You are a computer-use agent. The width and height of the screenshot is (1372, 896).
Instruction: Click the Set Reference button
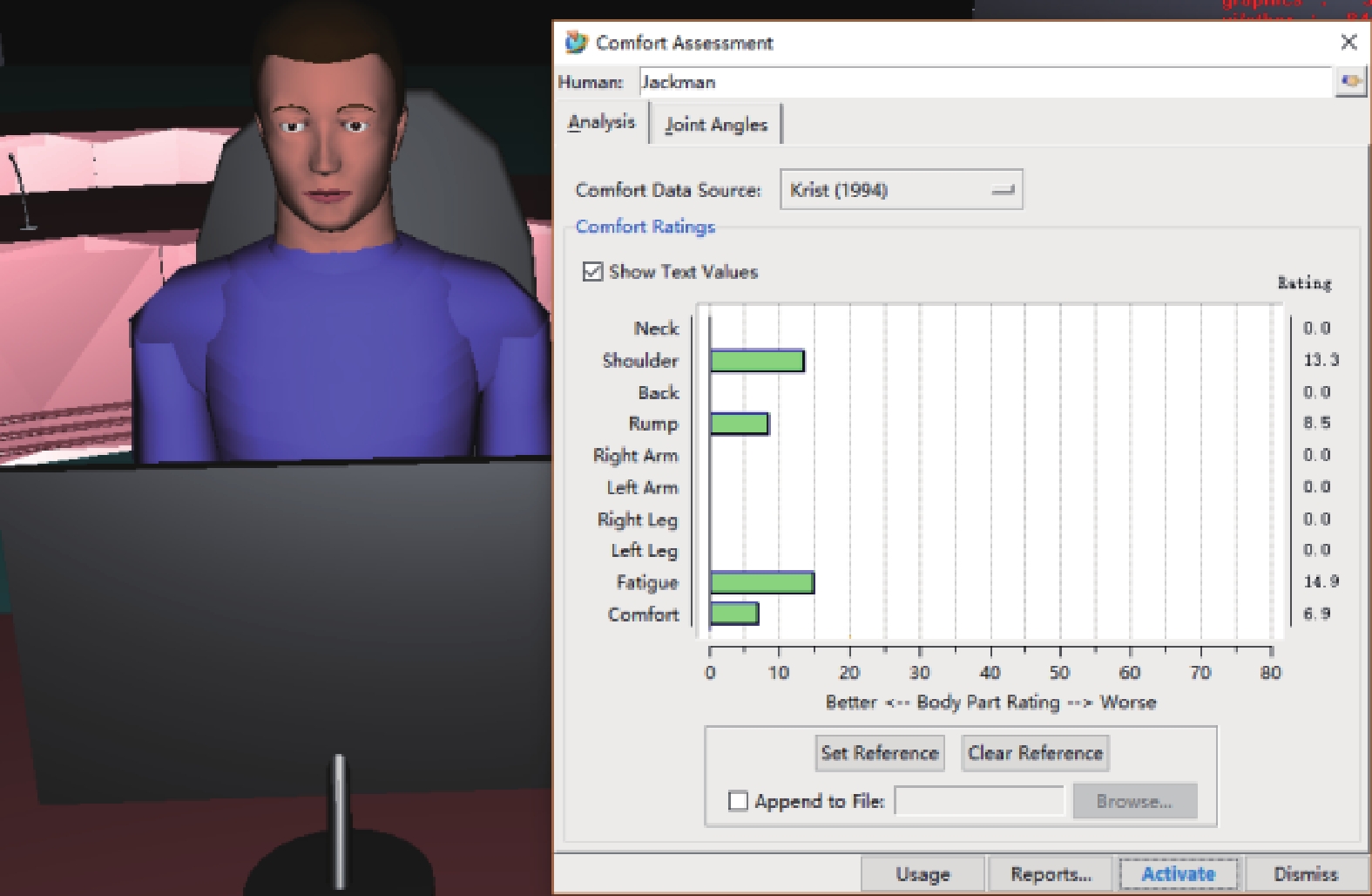click(879, 753)
